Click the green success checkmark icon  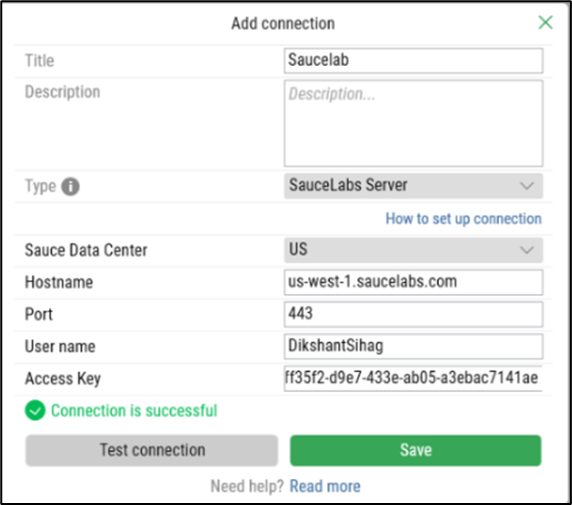point(35,410)
